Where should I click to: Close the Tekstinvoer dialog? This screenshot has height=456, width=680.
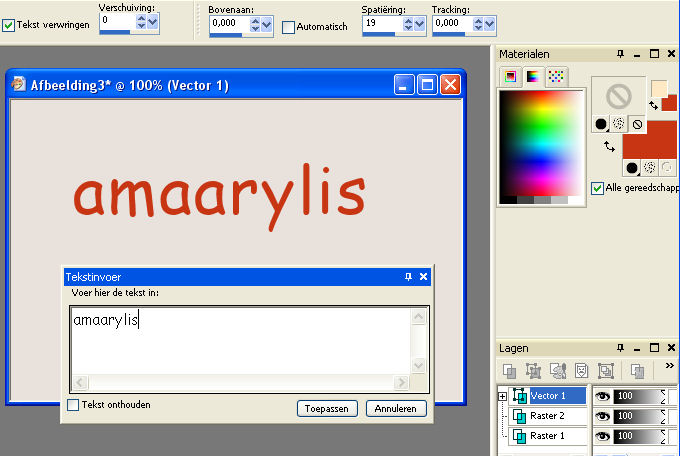[x=424, y=276]
